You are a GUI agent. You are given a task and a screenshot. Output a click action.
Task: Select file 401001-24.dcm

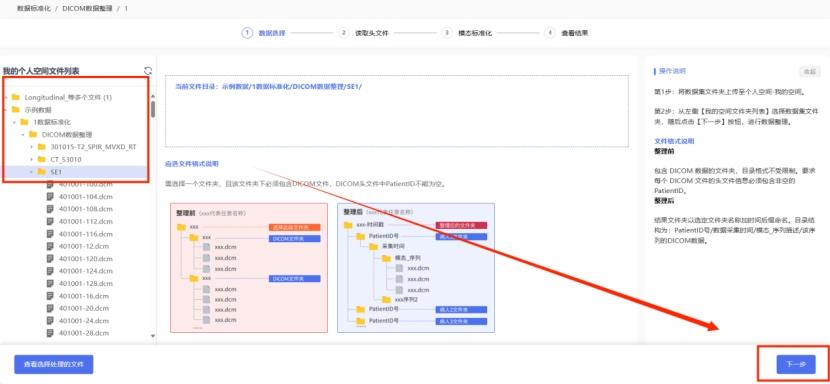tap(84, 320)
